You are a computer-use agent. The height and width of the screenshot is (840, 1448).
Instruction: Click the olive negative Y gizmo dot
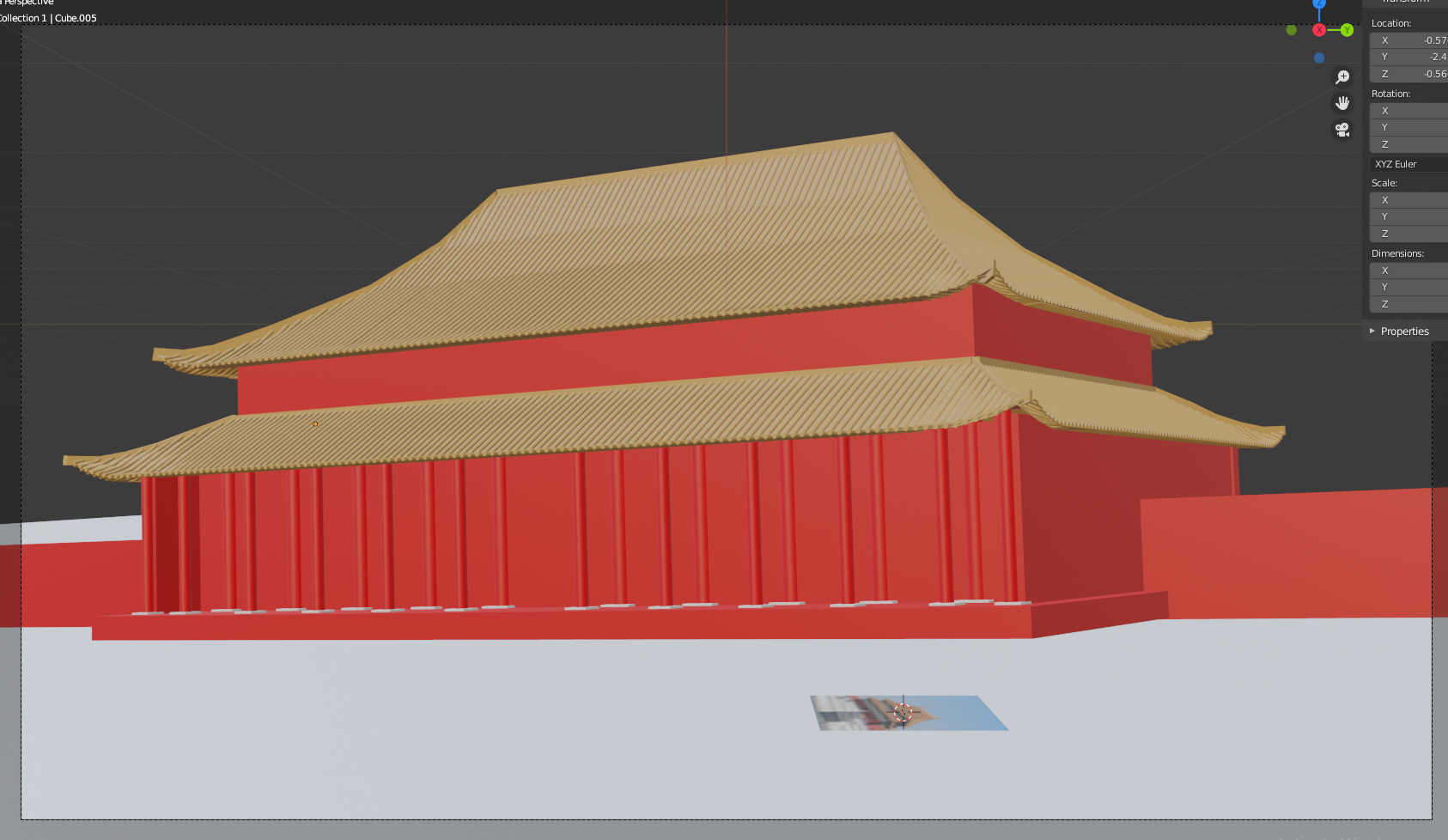click(x=1291, y=30)
